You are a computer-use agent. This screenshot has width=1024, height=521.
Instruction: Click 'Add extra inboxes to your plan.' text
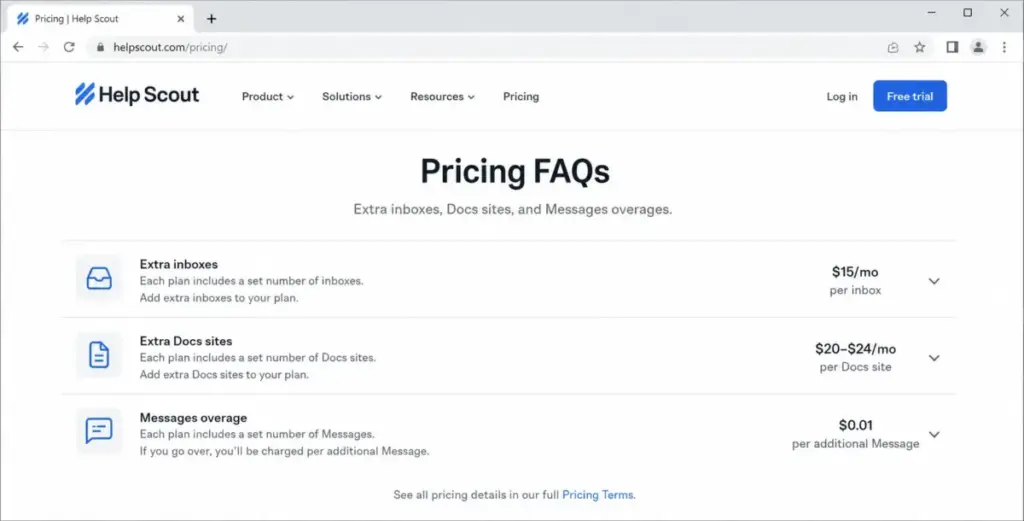pyautogui.click(x=219, y=298)
